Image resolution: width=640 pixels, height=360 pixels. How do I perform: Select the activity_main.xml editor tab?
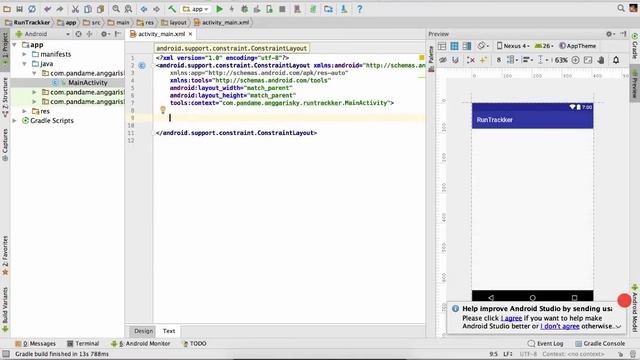coord(161,34)
